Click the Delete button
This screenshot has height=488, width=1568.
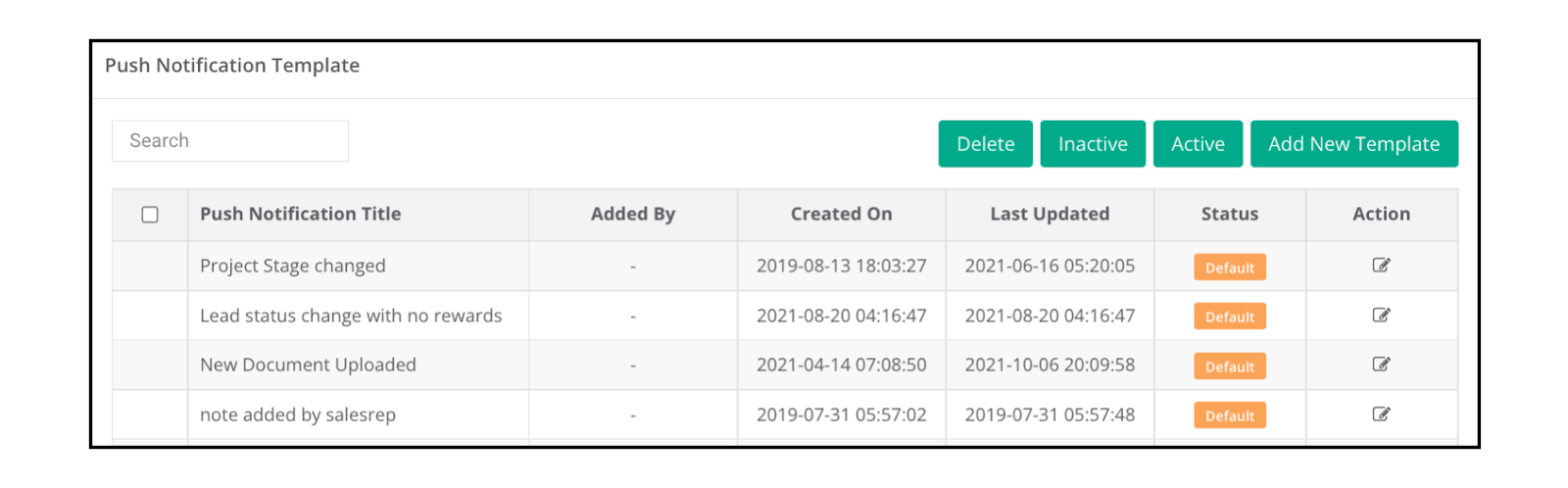[985, 144]
